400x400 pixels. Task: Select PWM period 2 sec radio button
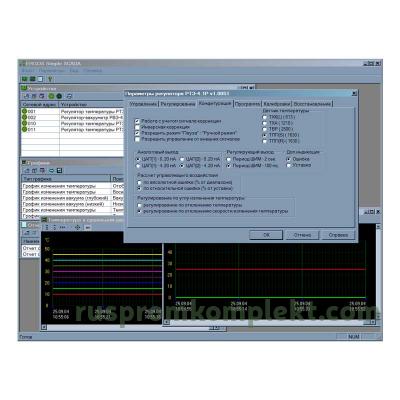(x=229, y=159)
